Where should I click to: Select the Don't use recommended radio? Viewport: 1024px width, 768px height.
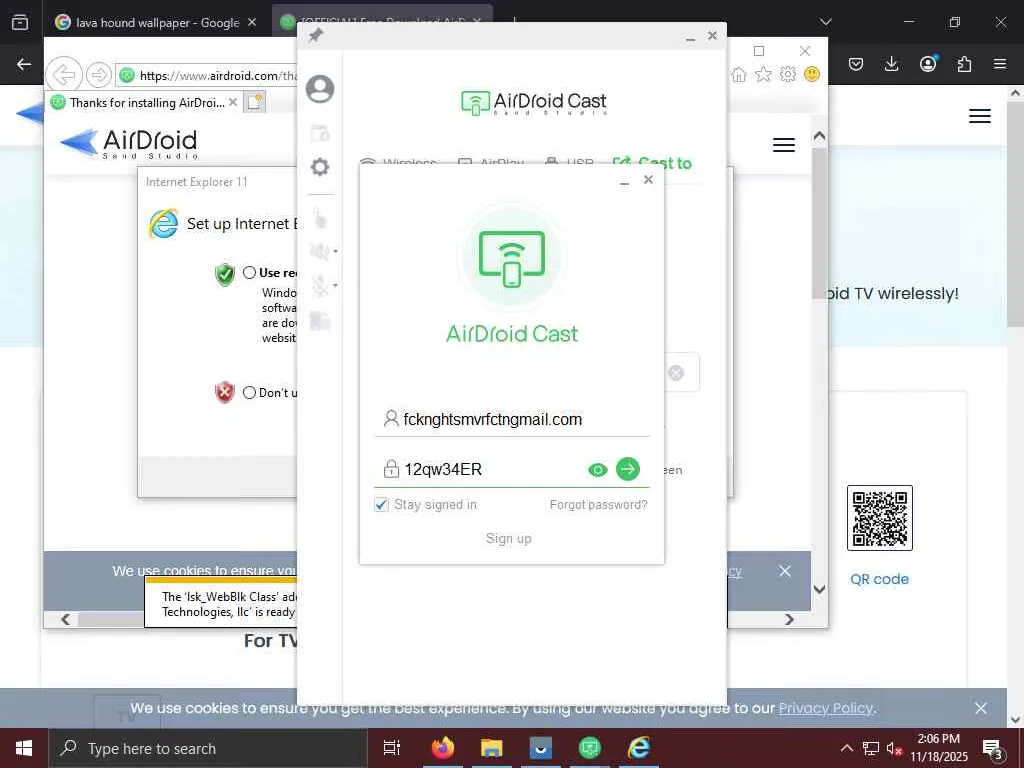[249, 392]
